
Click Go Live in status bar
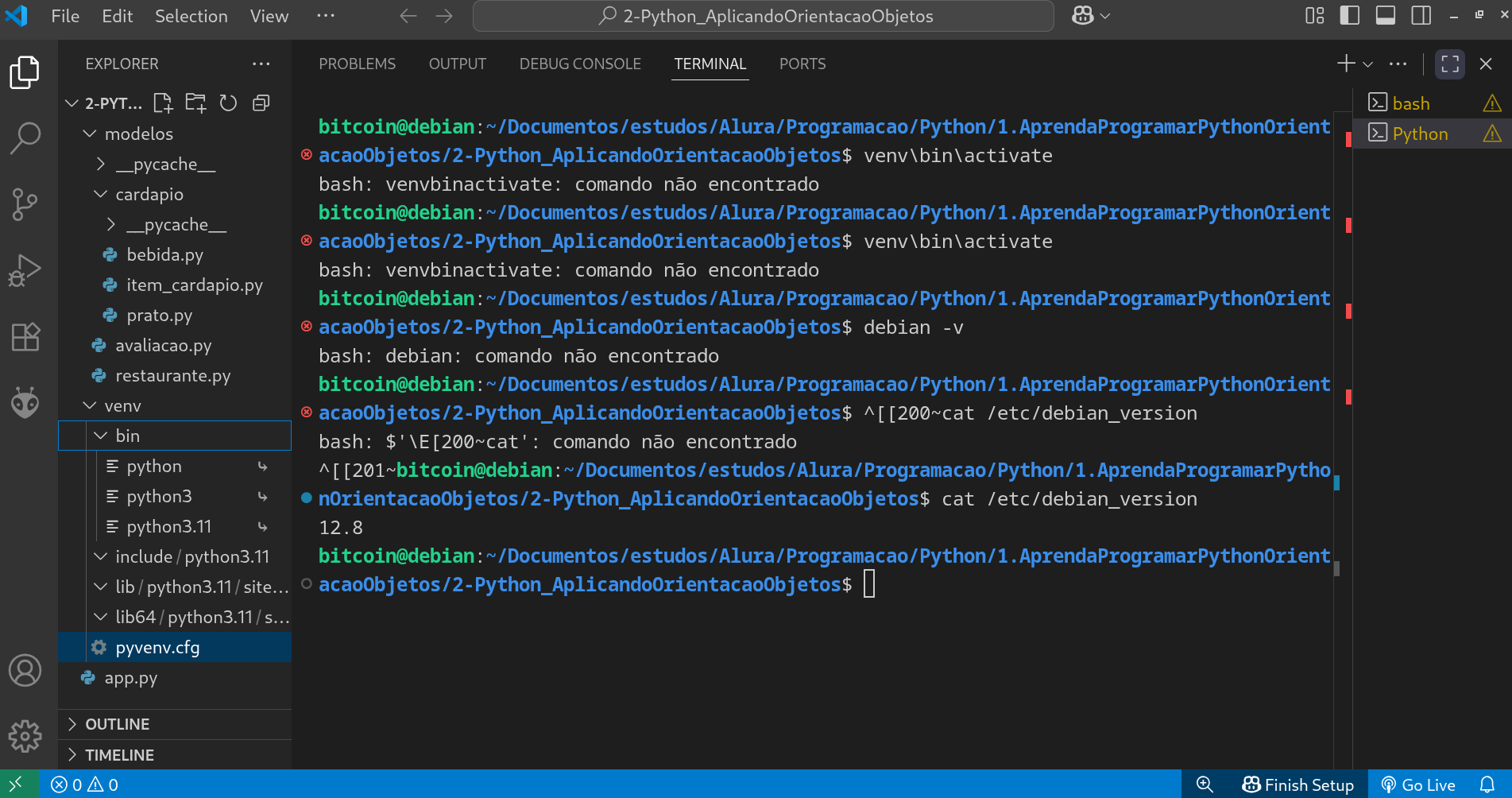click(x=1419, y=784)
